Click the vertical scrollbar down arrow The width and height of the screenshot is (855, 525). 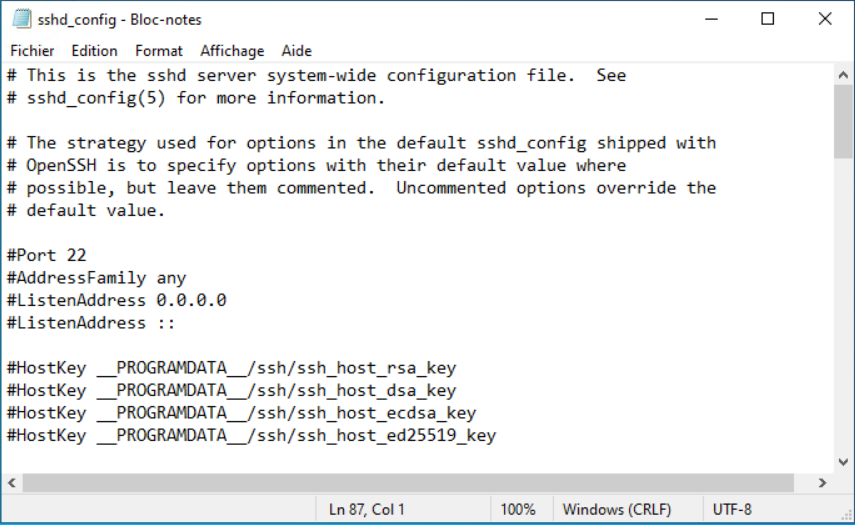point(843,461)
